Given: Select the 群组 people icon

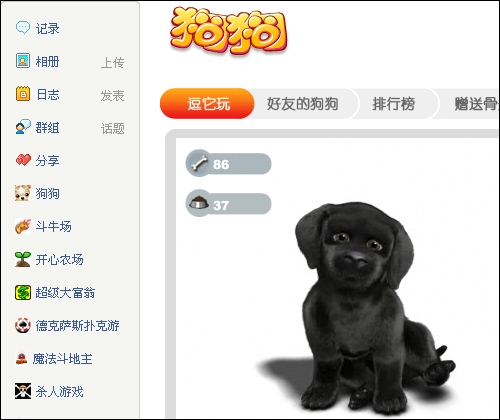Looking at the screenshot, I should (x=23, y=127).
